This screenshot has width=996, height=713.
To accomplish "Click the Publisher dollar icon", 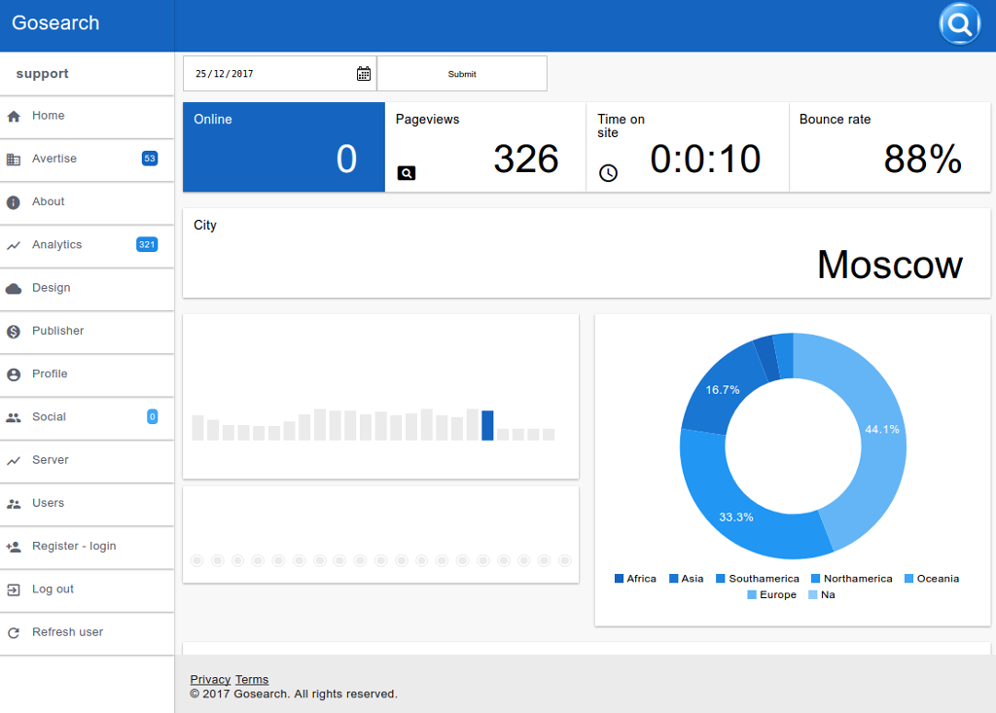I will 14,332.
